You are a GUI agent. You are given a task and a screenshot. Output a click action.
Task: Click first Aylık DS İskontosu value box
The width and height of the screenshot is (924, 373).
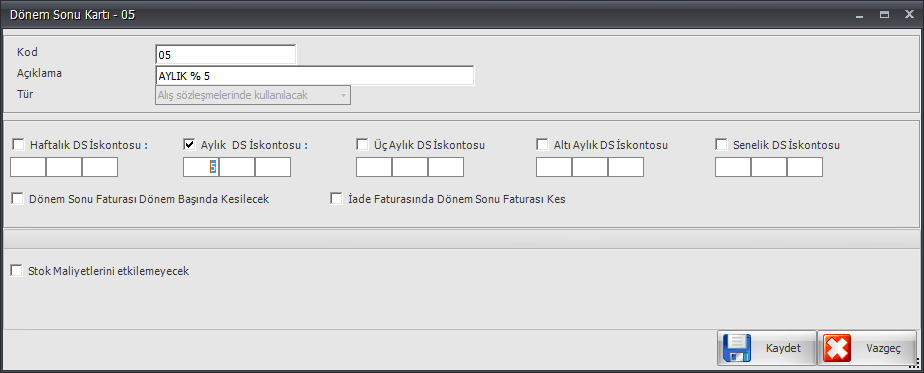pyautogui.click(x=201, y=167)
